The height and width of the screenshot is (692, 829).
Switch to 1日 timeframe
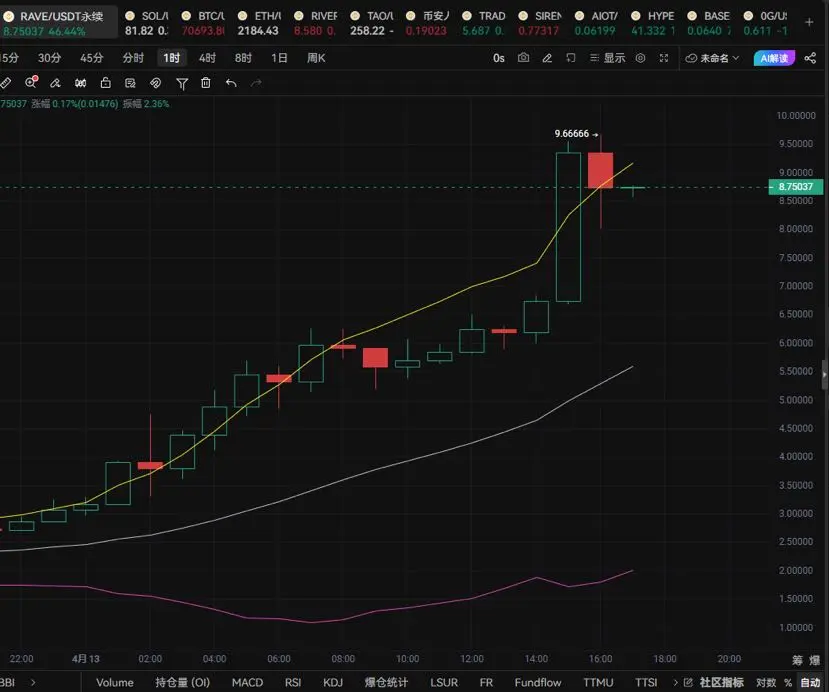pos(279,58)
